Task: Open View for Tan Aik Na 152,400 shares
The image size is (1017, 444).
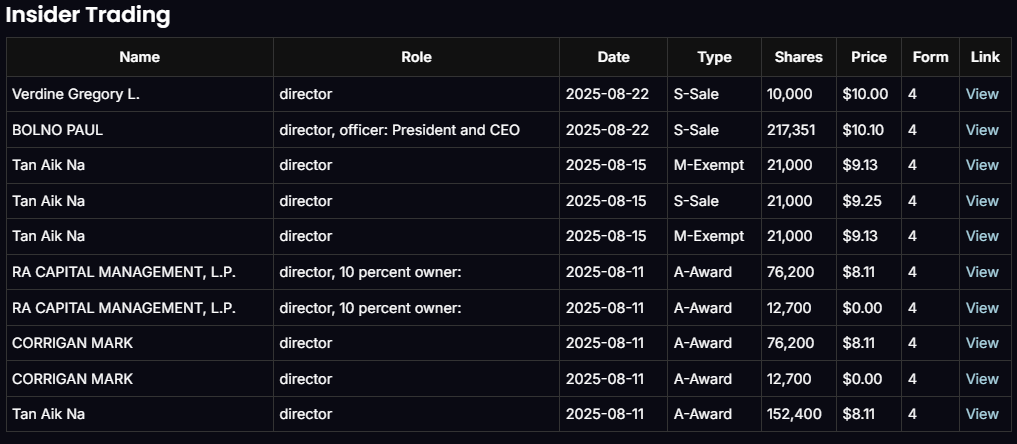Action: (982, 414)
